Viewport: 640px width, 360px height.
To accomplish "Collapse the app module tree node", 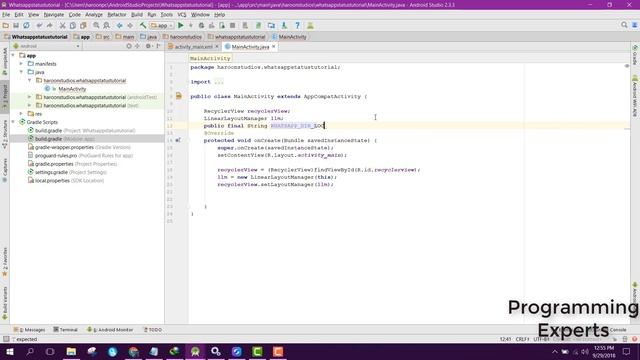I will 13,55.
